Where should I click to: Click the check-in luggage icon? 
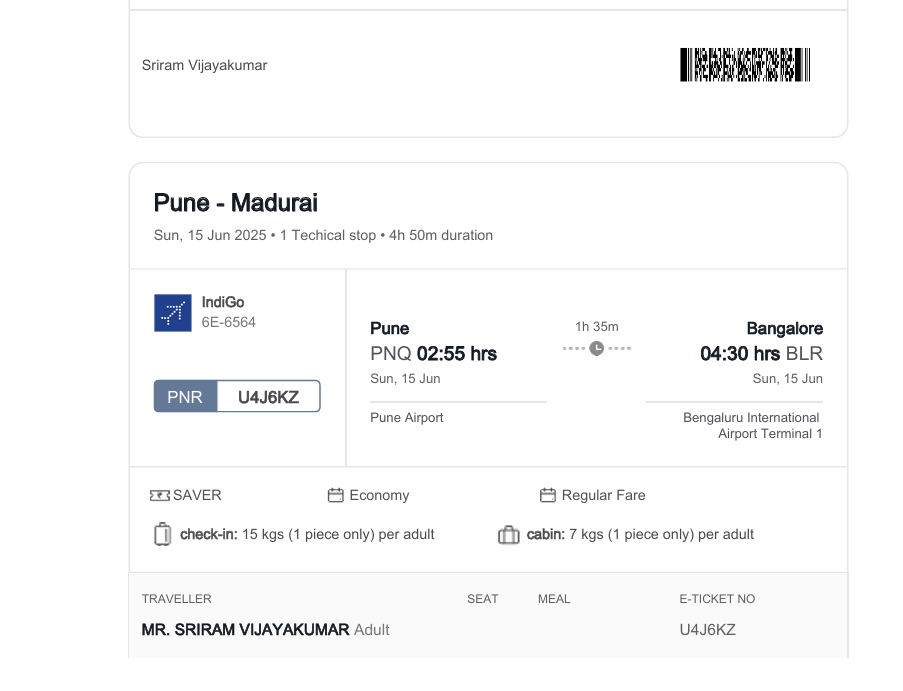[x=163, y=534]
